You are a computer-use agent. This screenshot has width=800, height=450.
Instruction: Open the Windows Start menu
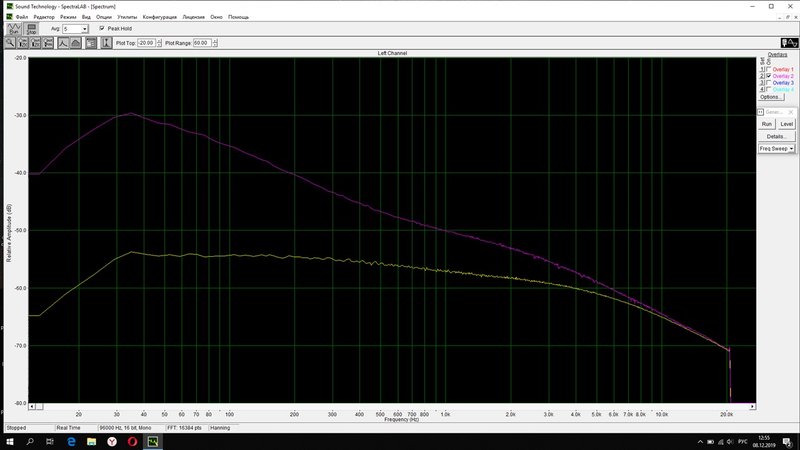10,442
